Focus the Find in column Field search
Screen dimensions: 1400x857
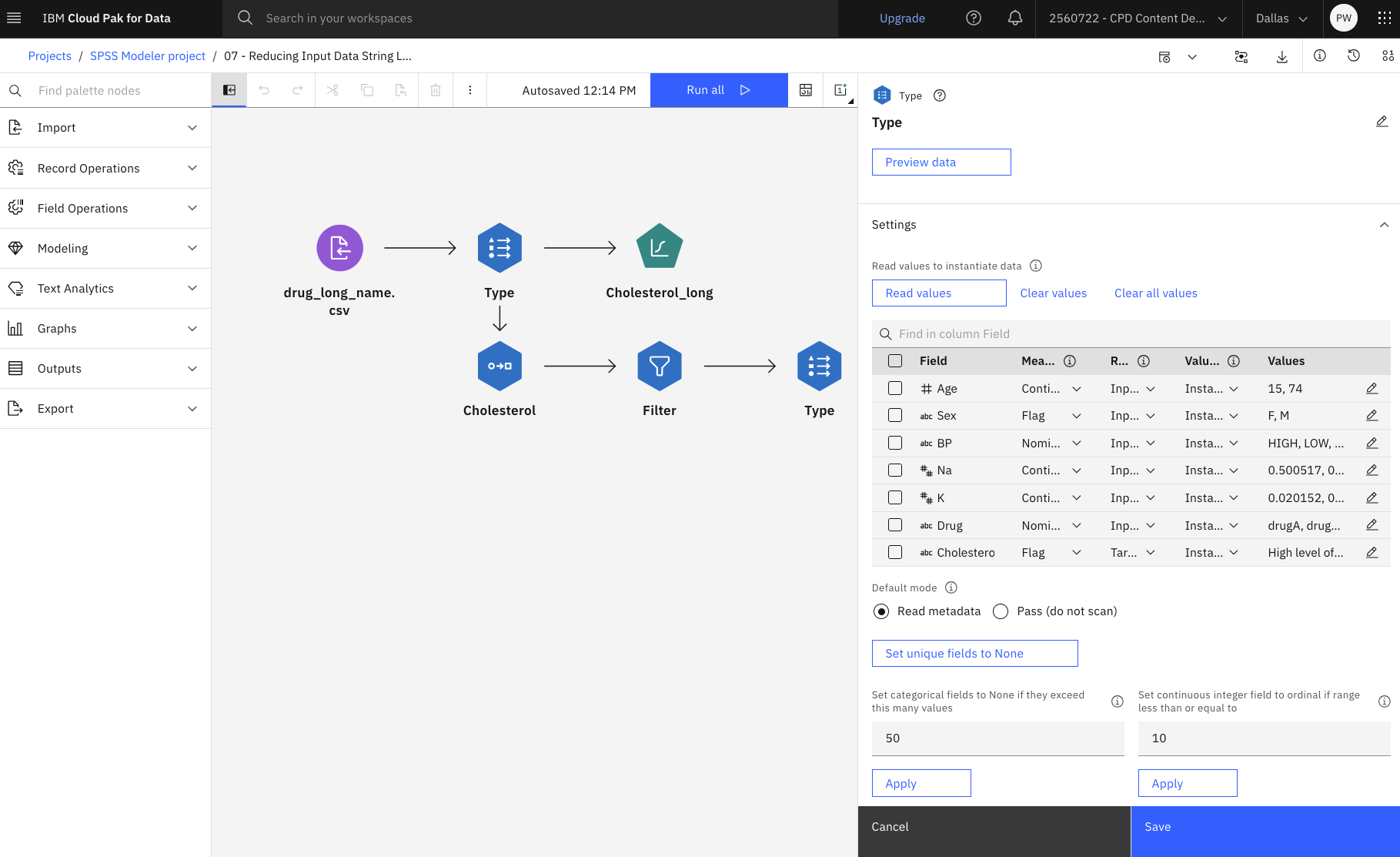[x=1131, y=333]
